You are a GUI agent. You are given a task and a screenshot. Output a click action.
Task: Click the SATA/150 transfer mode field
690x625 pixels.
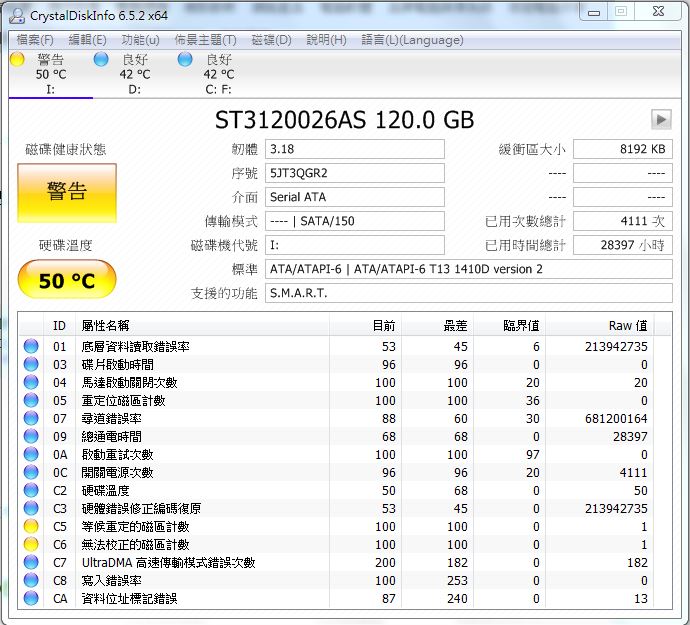pos(354,221)
